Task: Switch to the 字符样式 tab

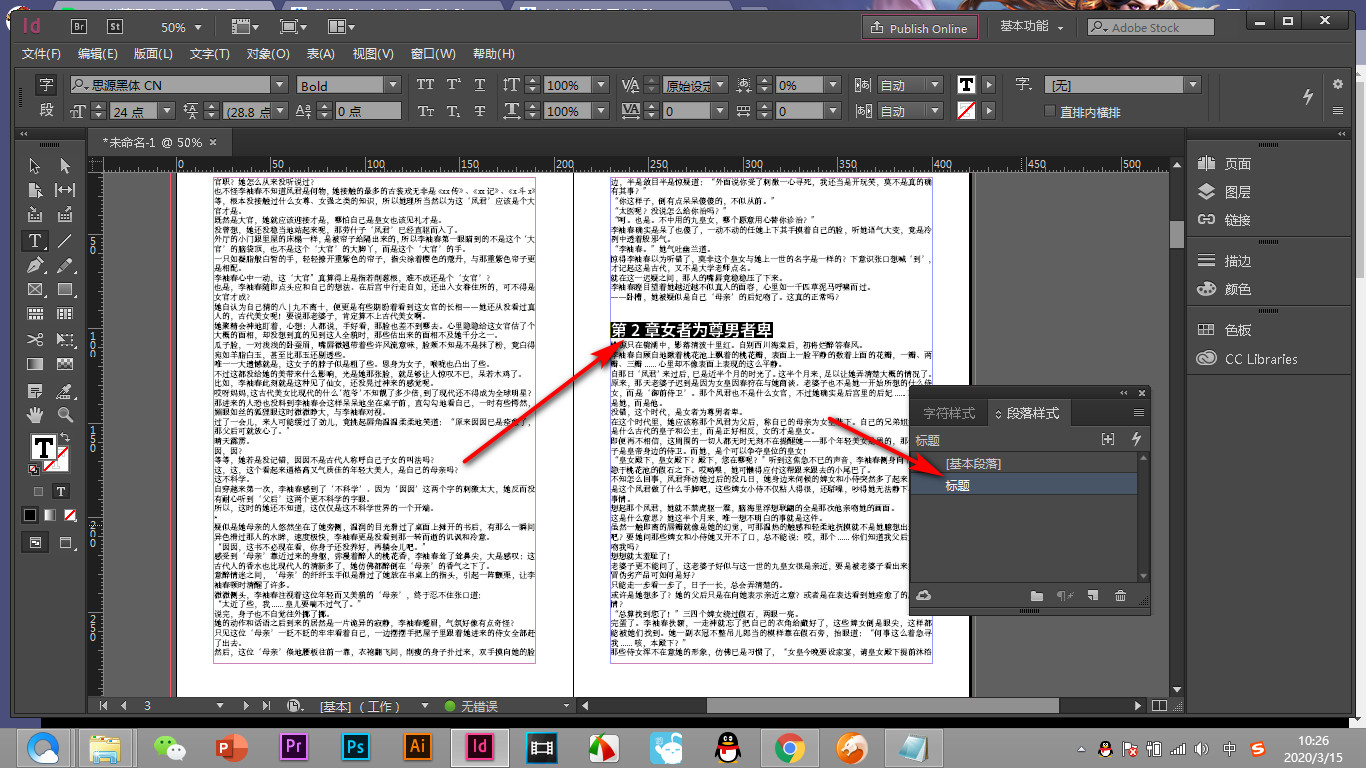Action: coord(948,413)
